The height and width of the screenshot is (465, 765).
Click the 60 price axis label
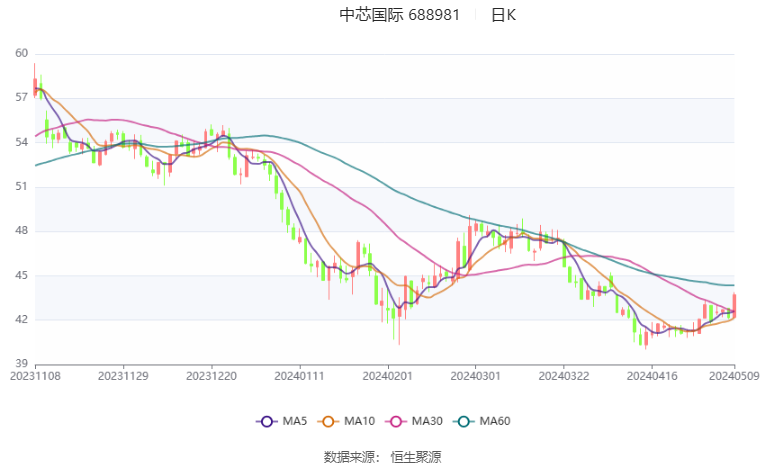point(21,53)
